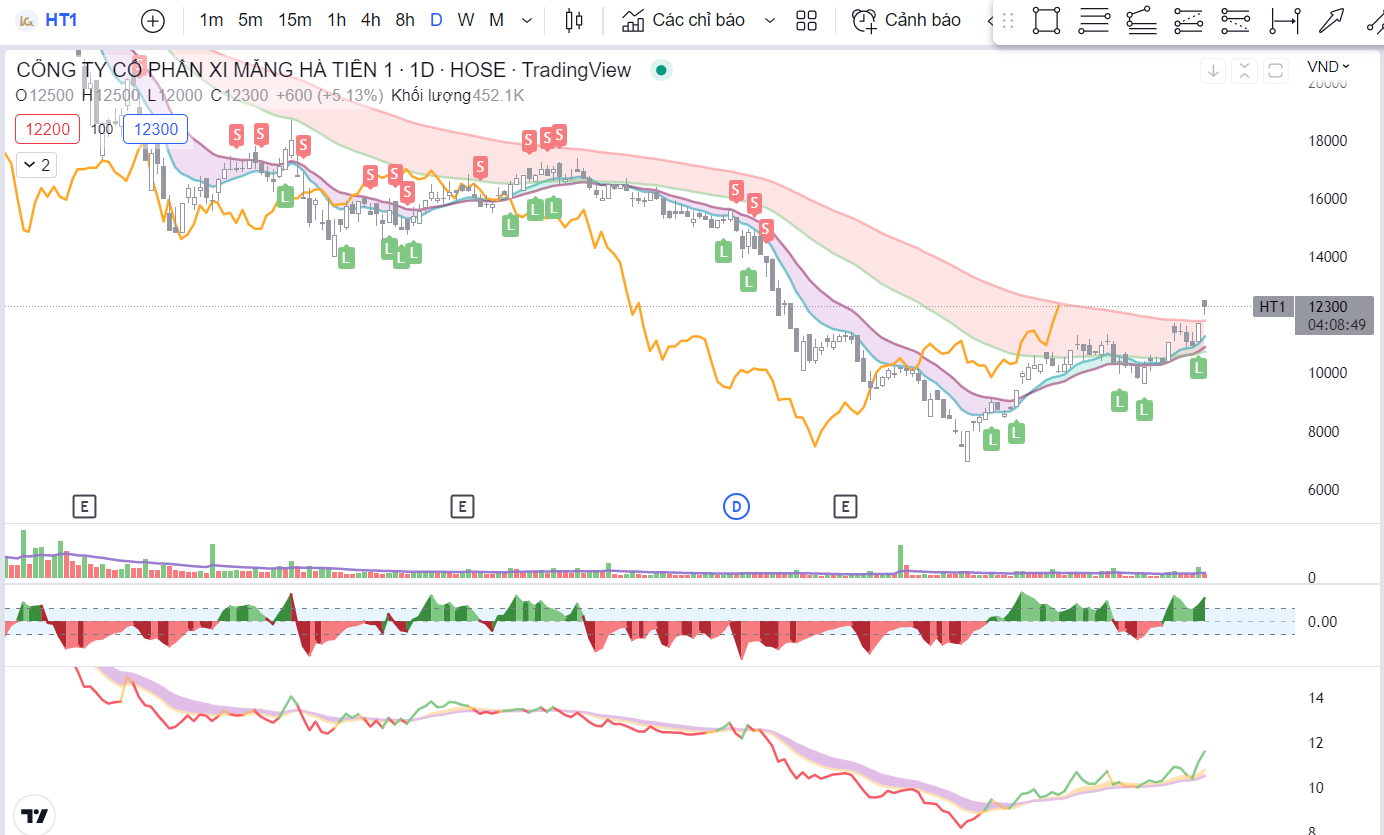Select the 1m timeframe
1384x835 pixels.
(x=211, y=20)
